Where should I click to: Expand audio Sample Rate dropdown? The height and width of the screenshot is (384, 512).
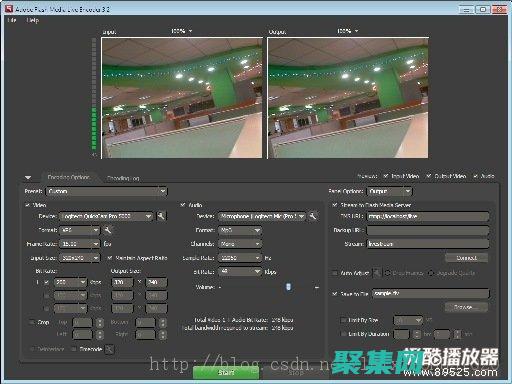[240, 258]
